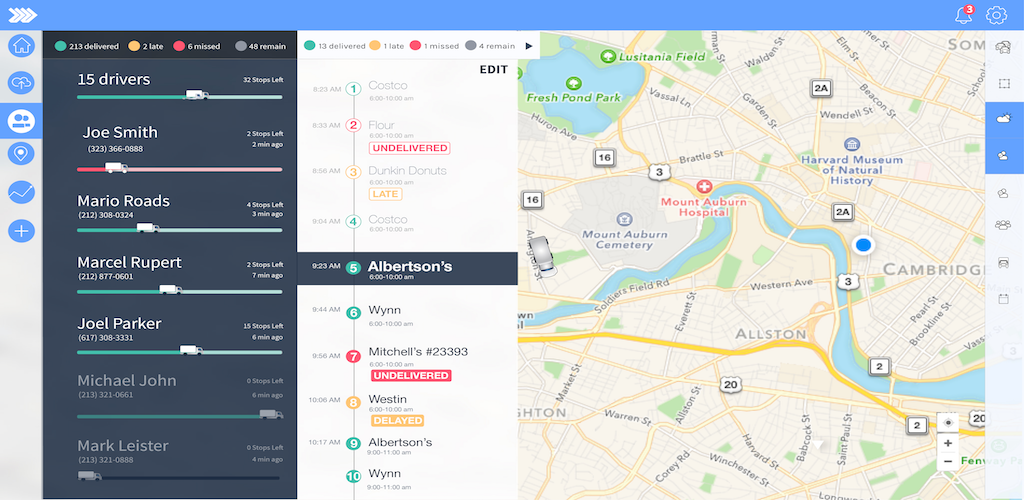1024x500 pixels.
Task: Toggle the lighter person-cloud layer icon
Action: (x=1003, y=193)
